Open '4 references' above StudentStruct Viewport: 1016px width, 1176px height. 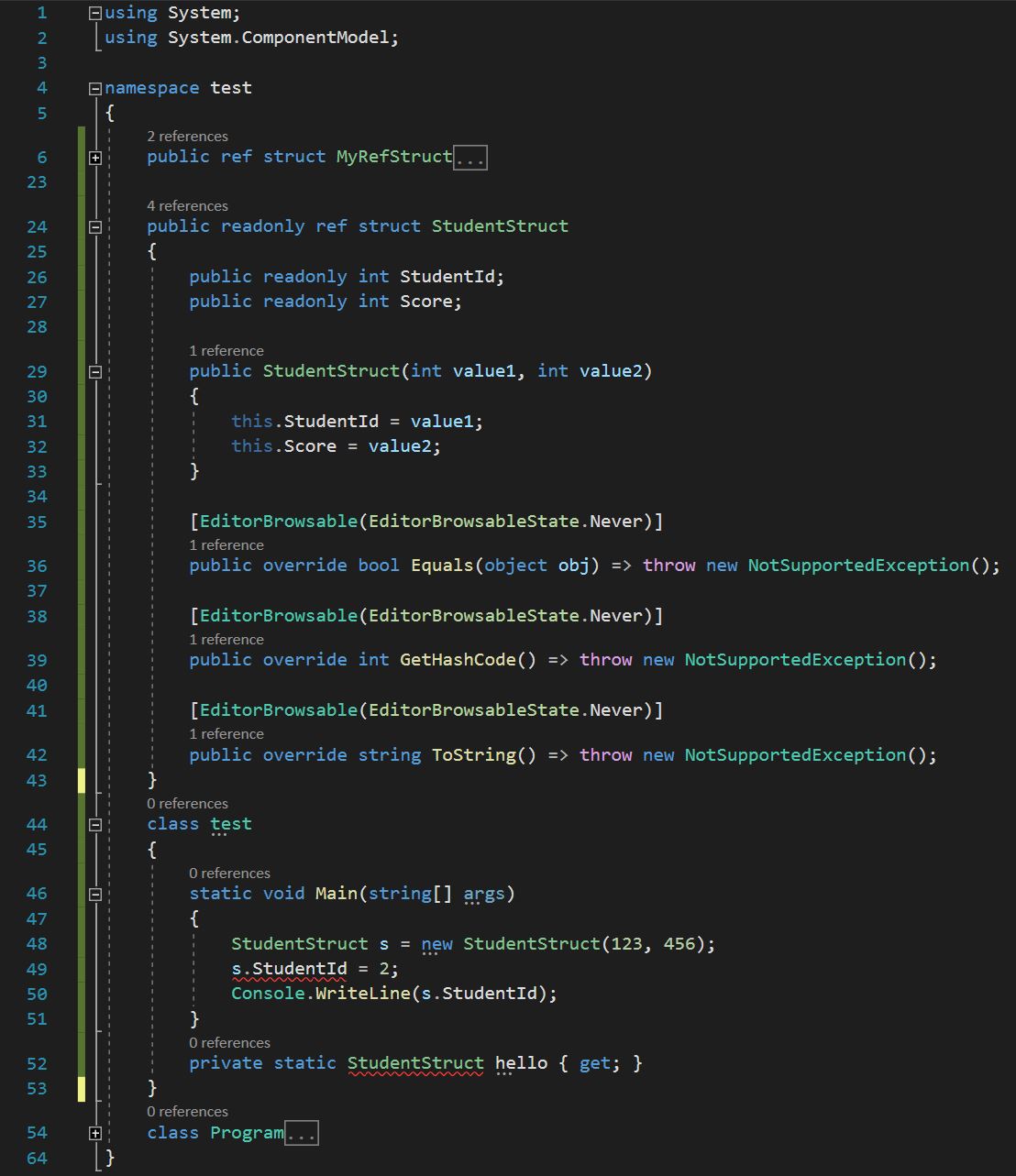point(187,205)
